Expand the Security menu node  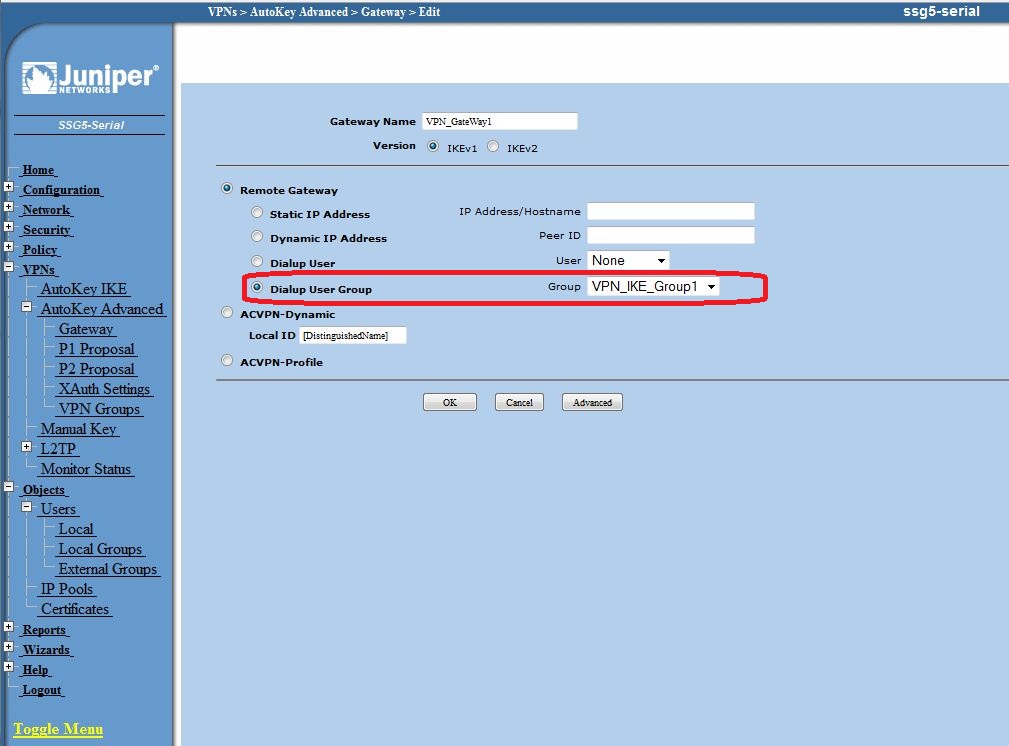click(8, 227)
